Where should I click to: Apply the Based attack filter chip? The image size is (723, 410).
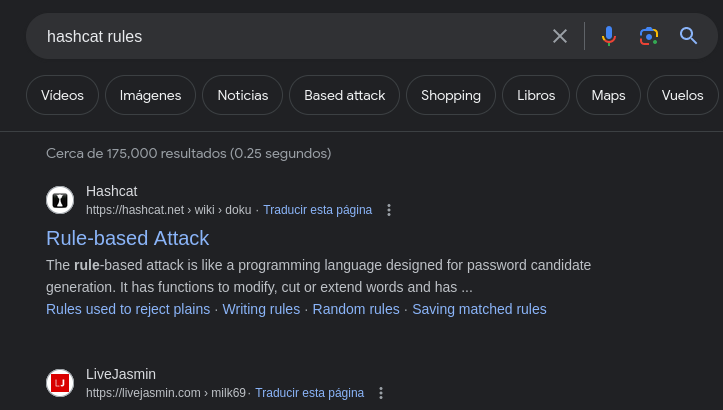[x=344, y=96]
